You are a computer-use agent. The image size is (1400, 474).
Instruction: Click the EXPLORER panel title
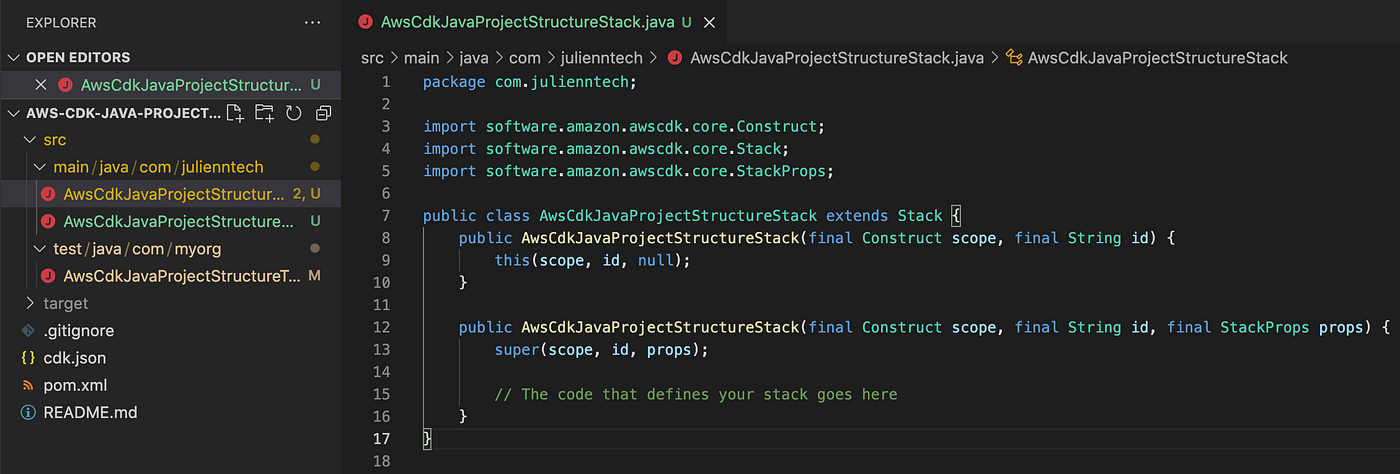coord(61,22)
